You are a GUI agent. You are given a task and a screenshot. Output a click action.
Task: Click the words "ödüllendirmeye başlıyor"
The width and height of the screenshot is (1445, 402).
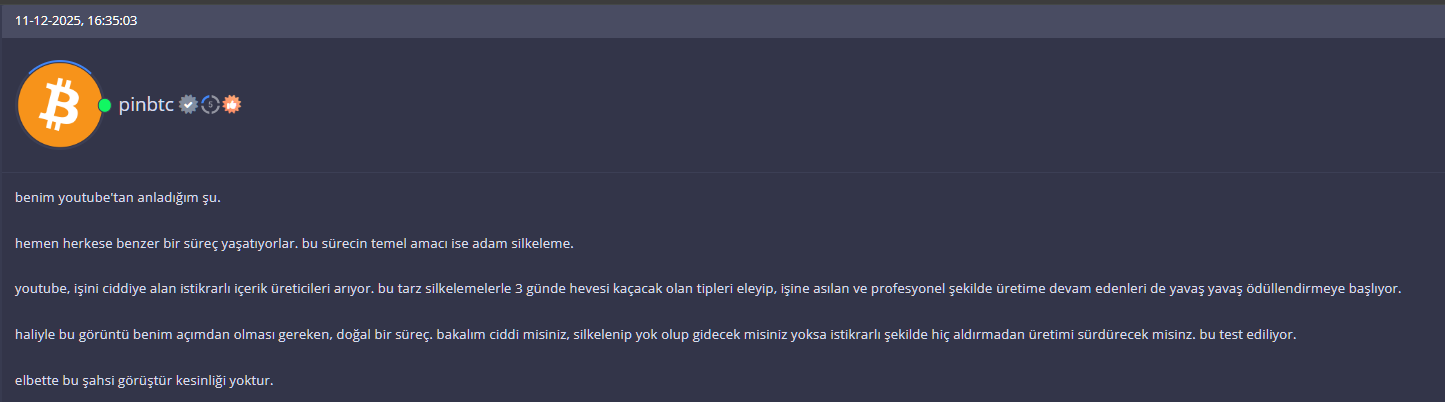(x=1322, y=289)
